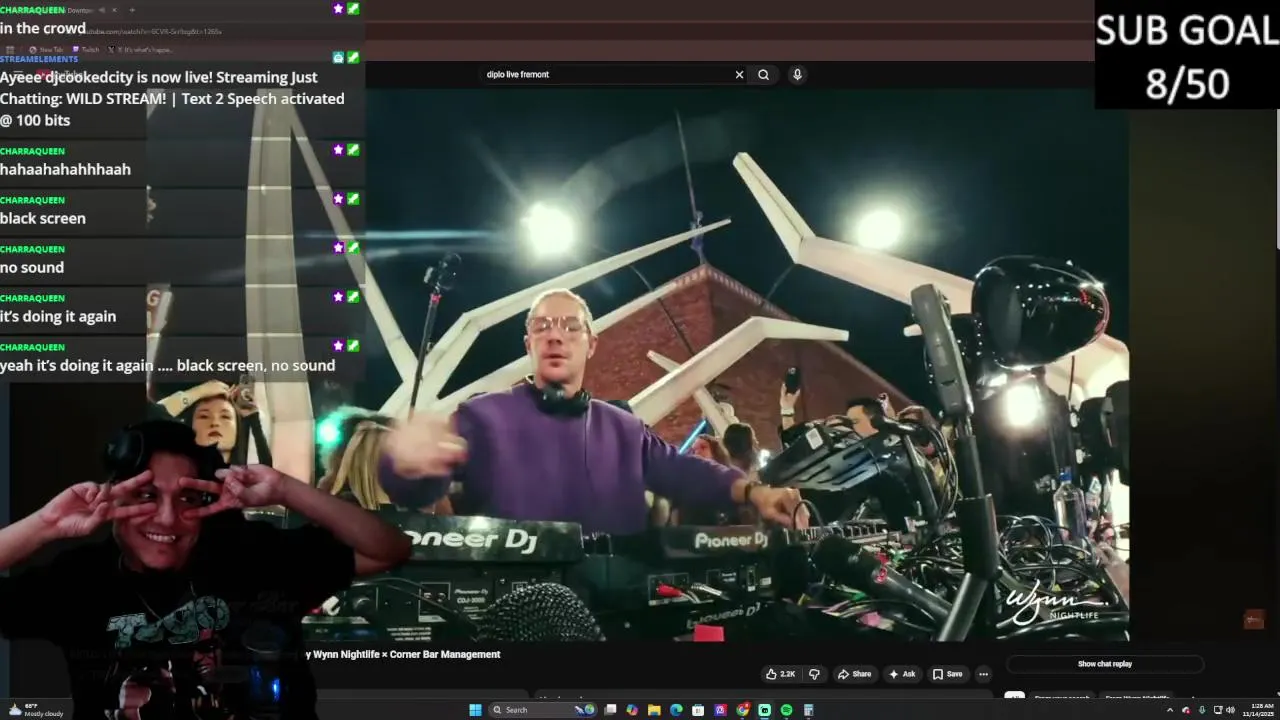
Task: Clear the YouTube search box with X
Action: click(739, 74)
